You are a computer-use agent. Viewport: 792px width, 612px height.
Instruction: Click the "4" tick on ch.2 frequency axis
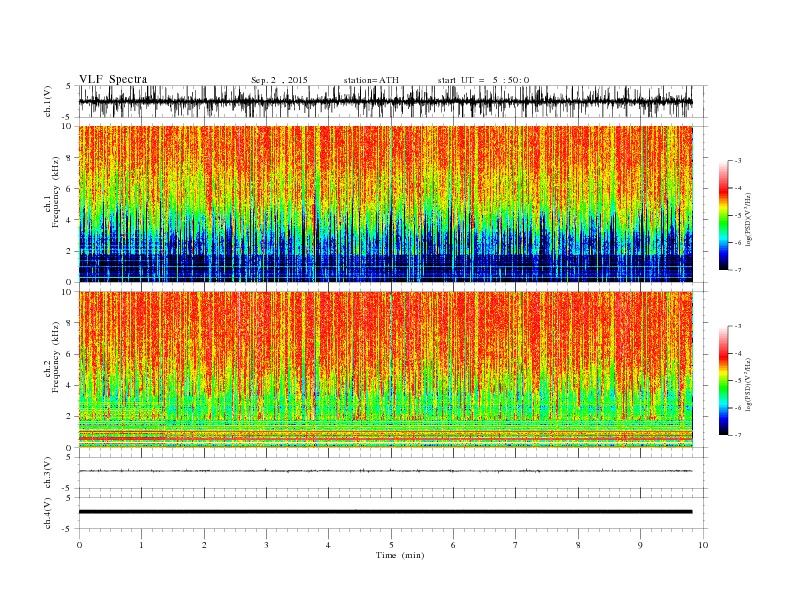coord(70,385)
